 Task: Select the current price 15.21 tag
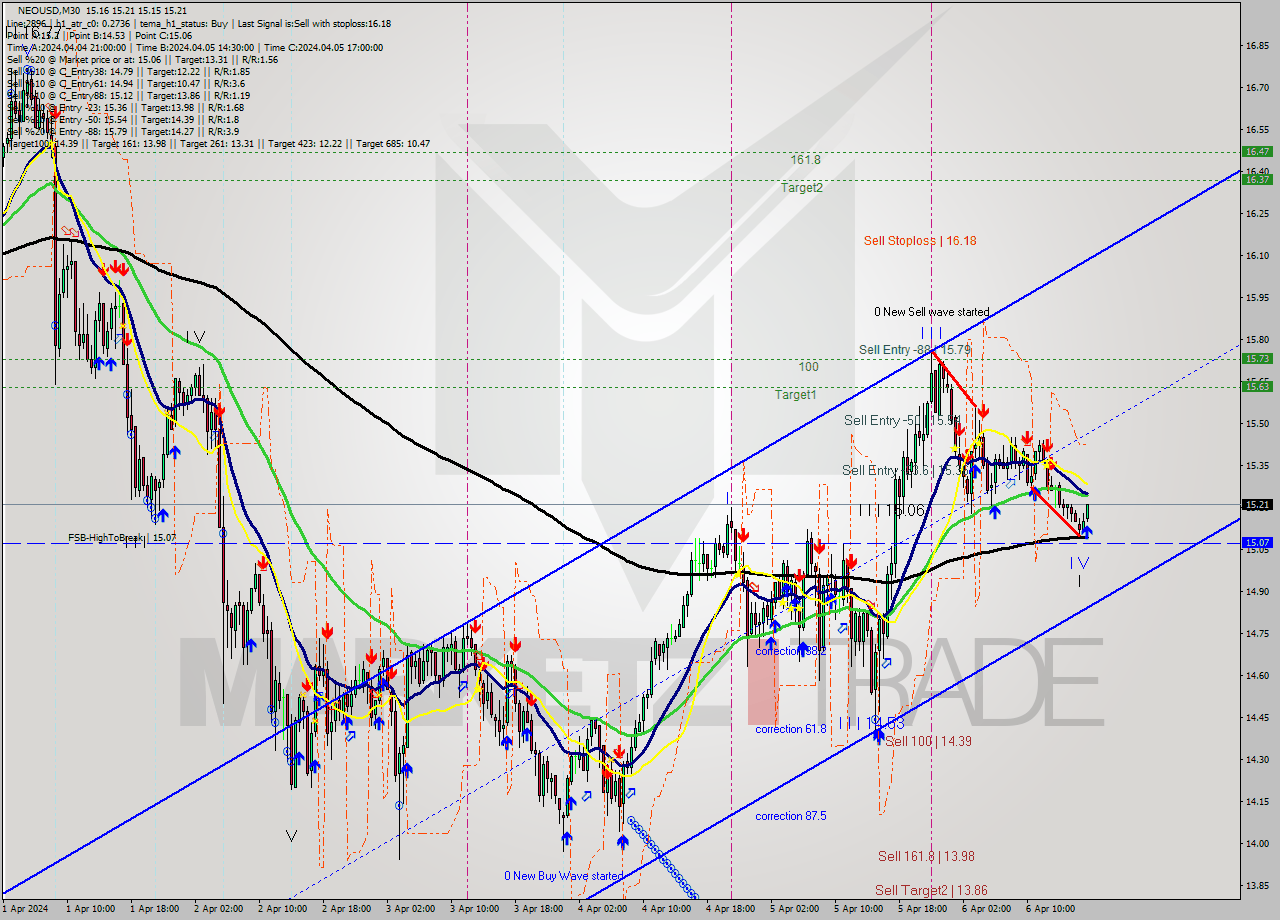pos(1257,505)
